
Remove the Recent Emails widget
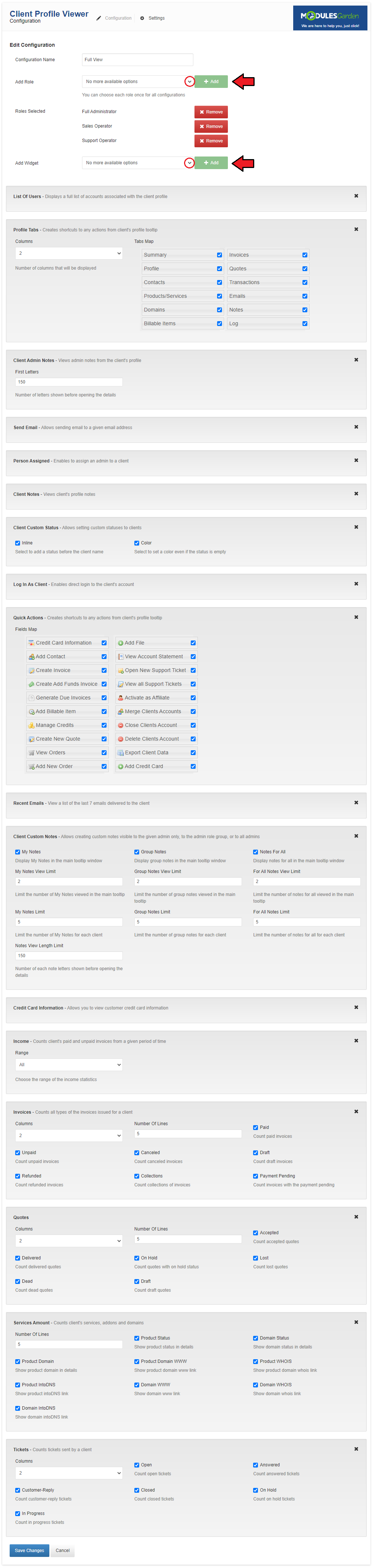click(x=356, y=802)
